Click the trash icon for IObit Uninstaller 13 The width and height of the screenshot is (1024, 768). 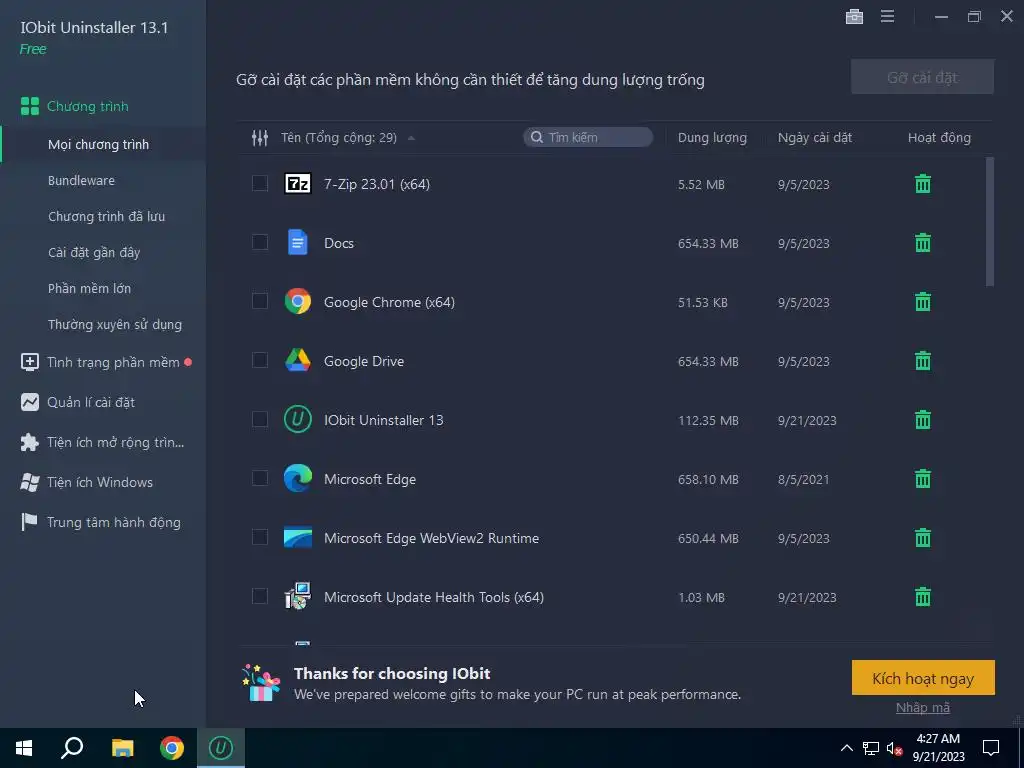923,420
